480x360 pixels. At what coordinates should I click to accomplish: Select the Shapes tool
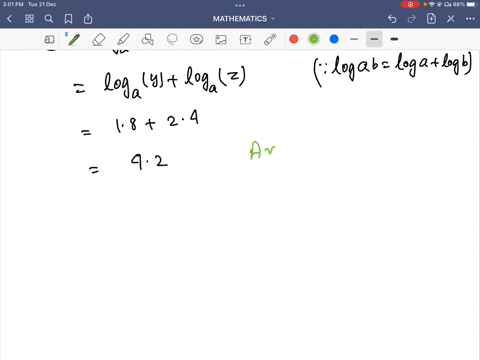pos(148,39)
